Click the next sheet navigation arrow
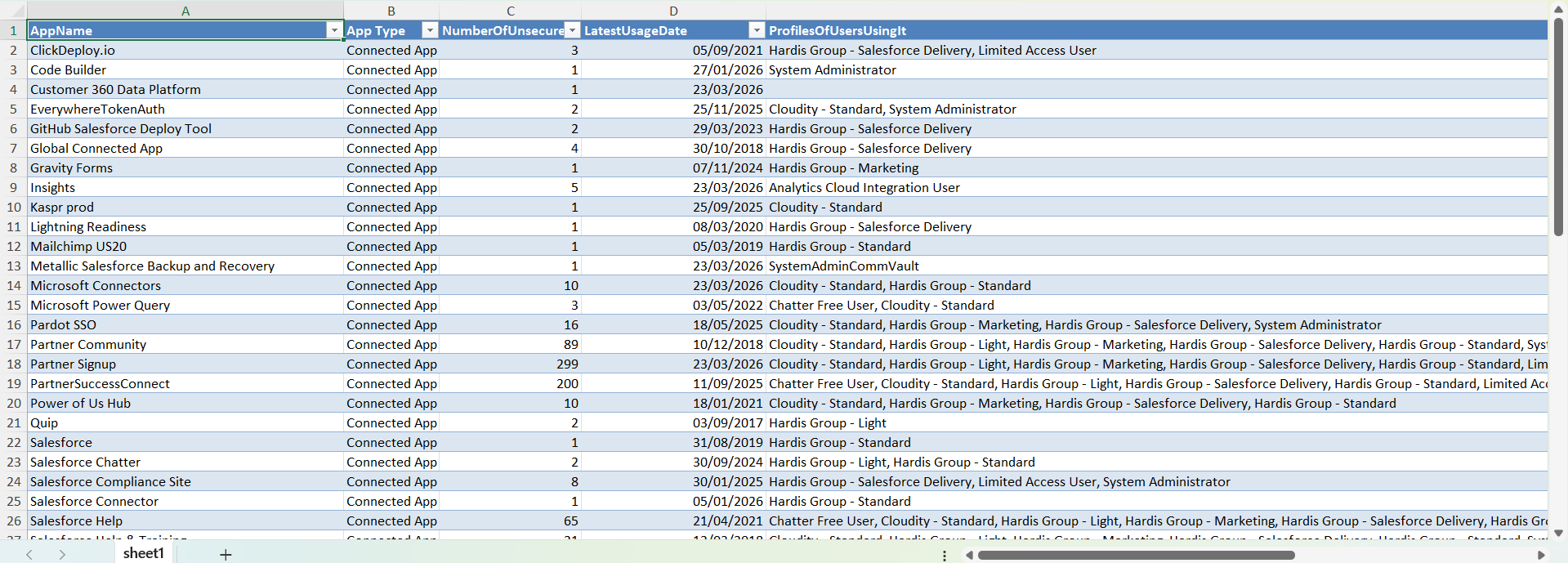 [x=62, y=555]
